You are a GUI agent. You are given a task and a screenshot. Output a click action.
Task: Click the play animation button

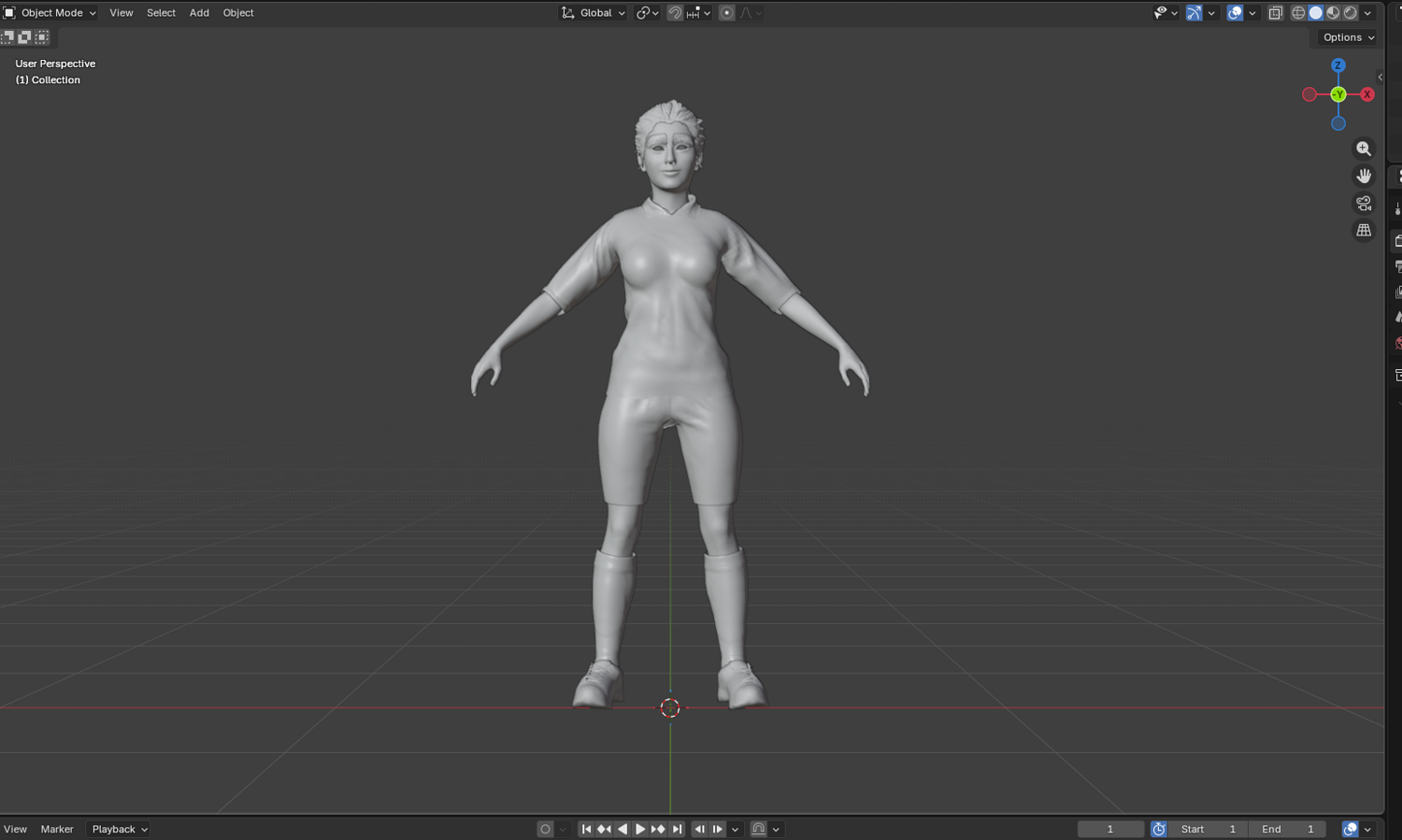640,829
